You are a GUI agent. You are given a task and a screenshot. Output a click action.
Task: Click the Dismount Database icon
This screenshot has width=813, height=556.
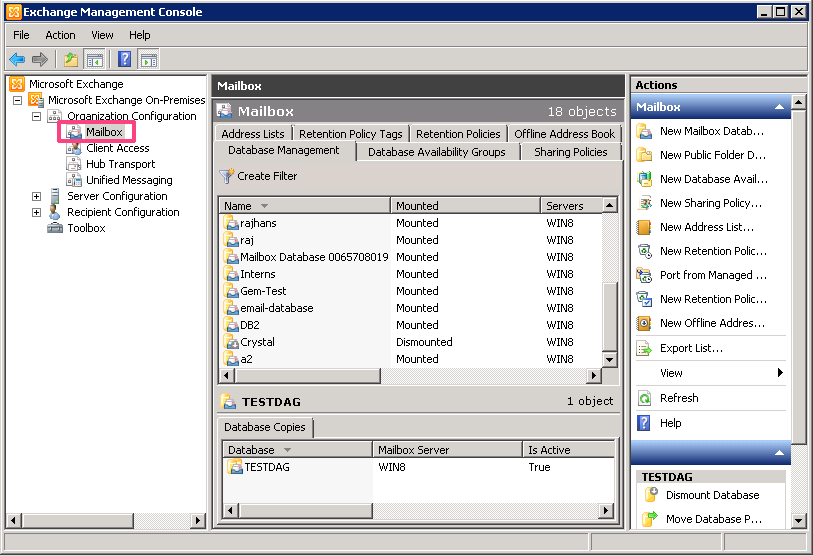click(x=651, y=495)
